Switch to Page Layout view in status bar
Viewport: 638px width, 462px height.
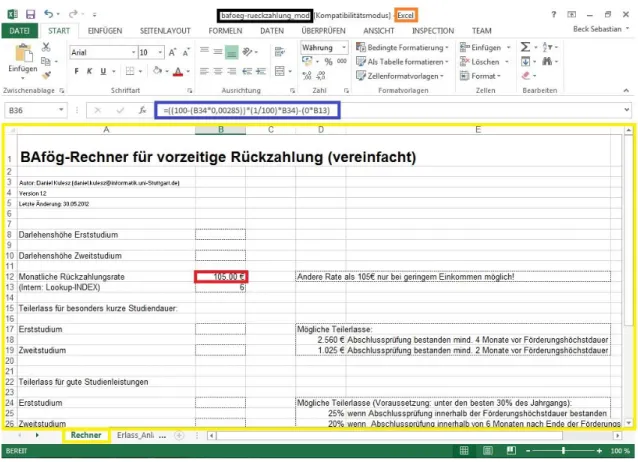(487, 451)
